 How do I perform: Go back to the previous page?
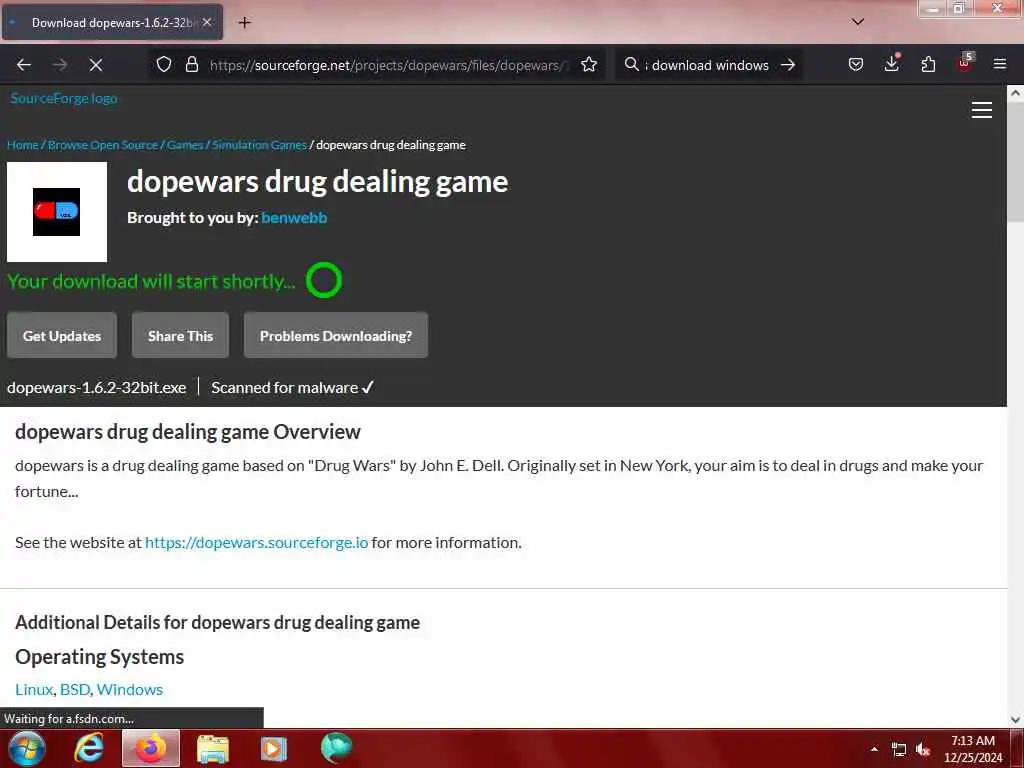pos(24,65)
